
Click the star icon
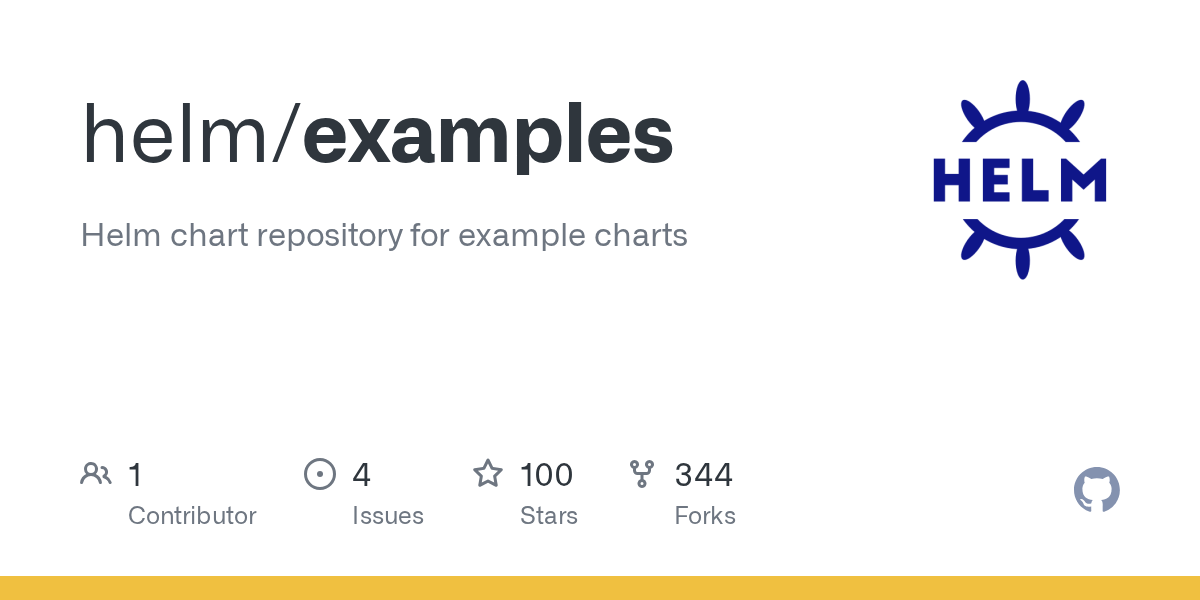click(x=488, y=474)
